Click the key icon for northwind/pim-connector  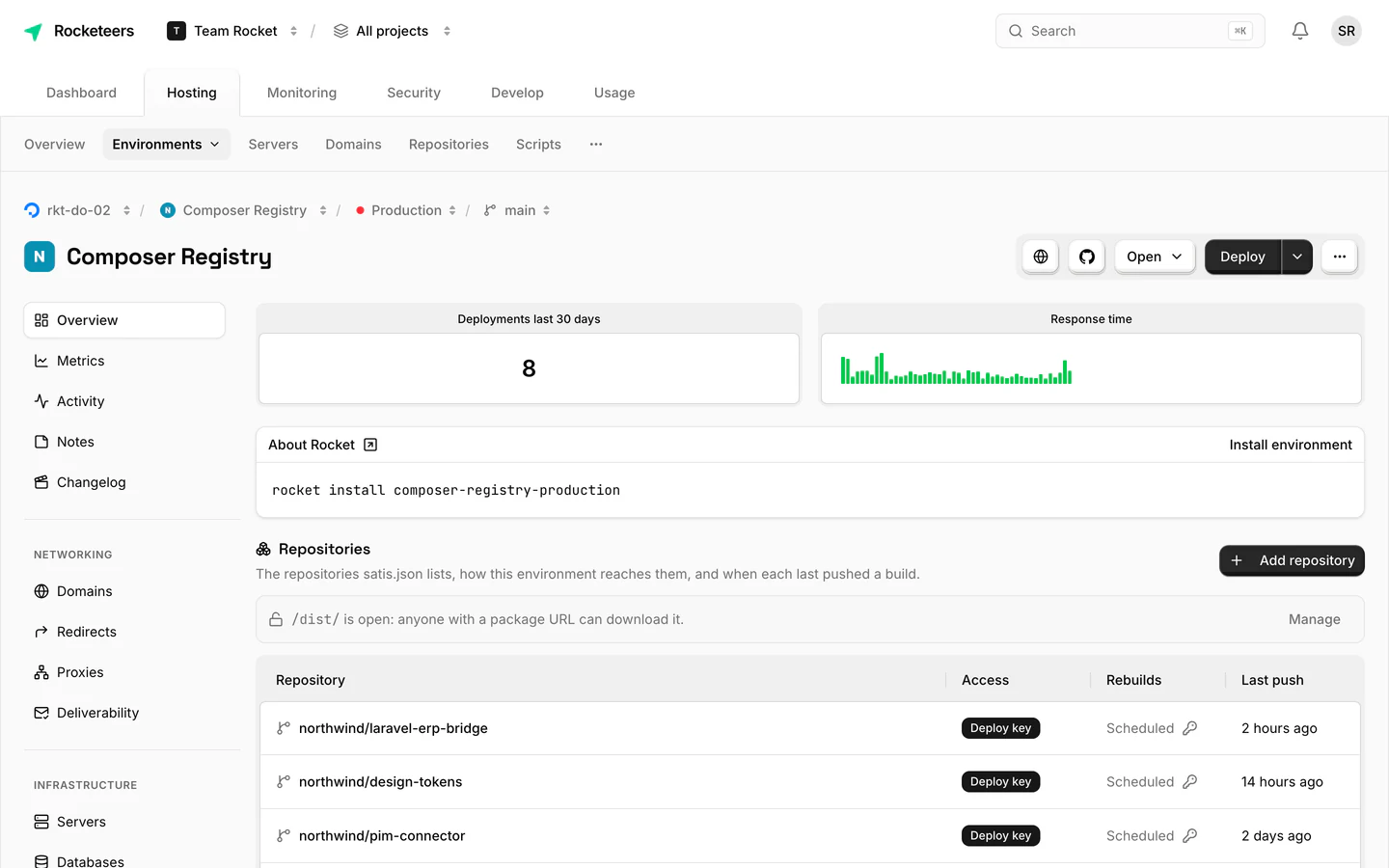tap(1190, 836)
